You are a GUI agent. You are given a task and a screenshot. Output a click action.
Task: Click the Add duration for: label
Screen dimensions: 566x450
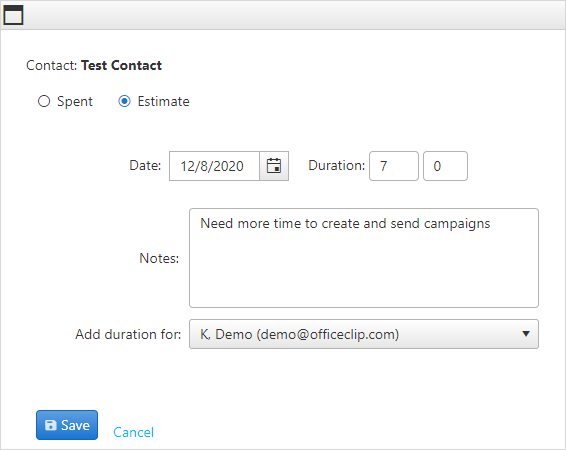pyautogui.click(x=128, y=335)
